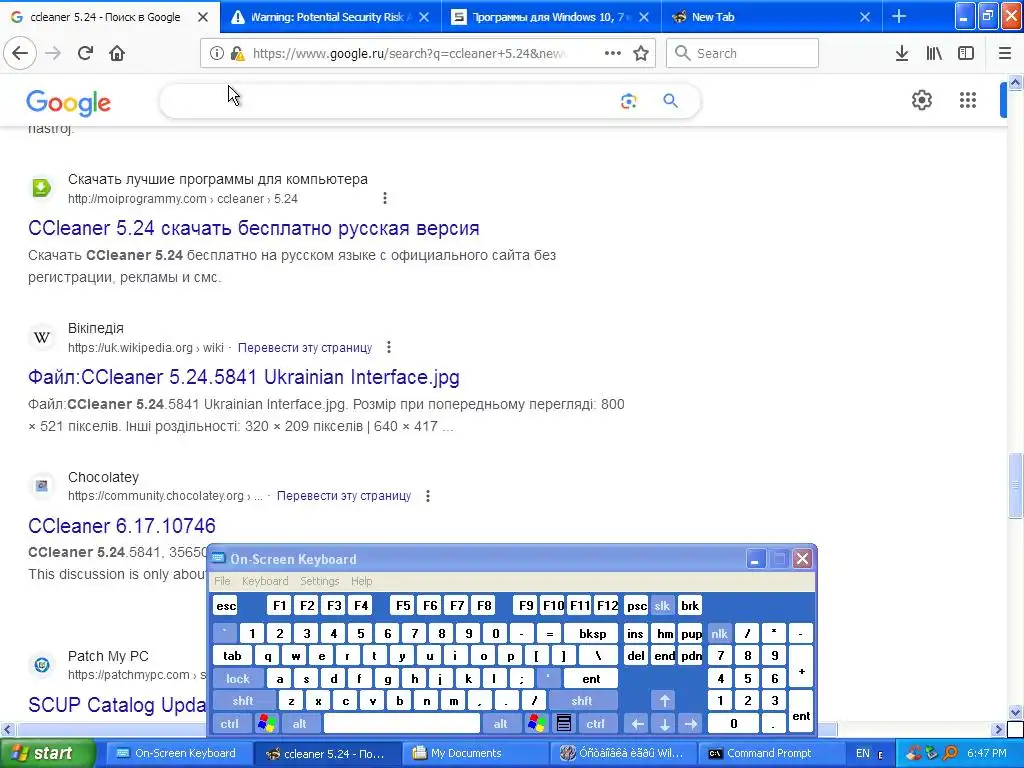Viewport: 1024px width, 768px height.
Task: Hit the bksp key on keyboard
Action: (593, 633)
